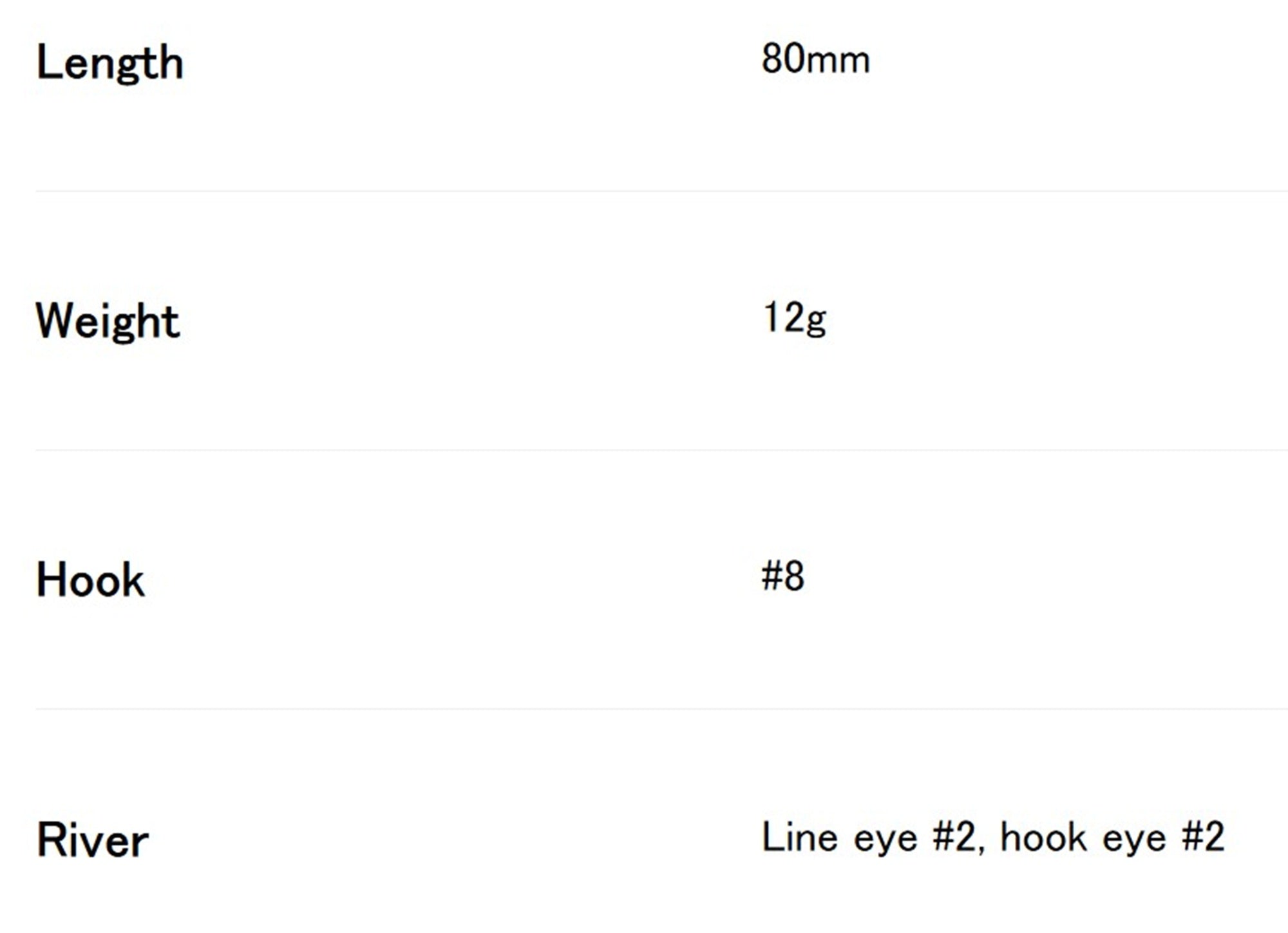
Task: Select the #8 hook size value
Action: (782, 576)
